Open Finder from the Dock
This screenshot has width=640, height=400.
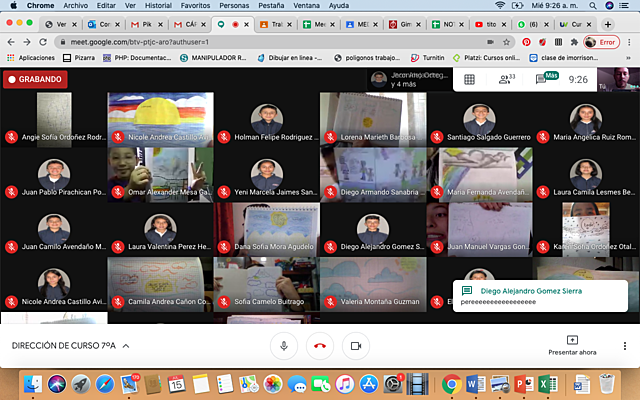(x=33, y=384)
